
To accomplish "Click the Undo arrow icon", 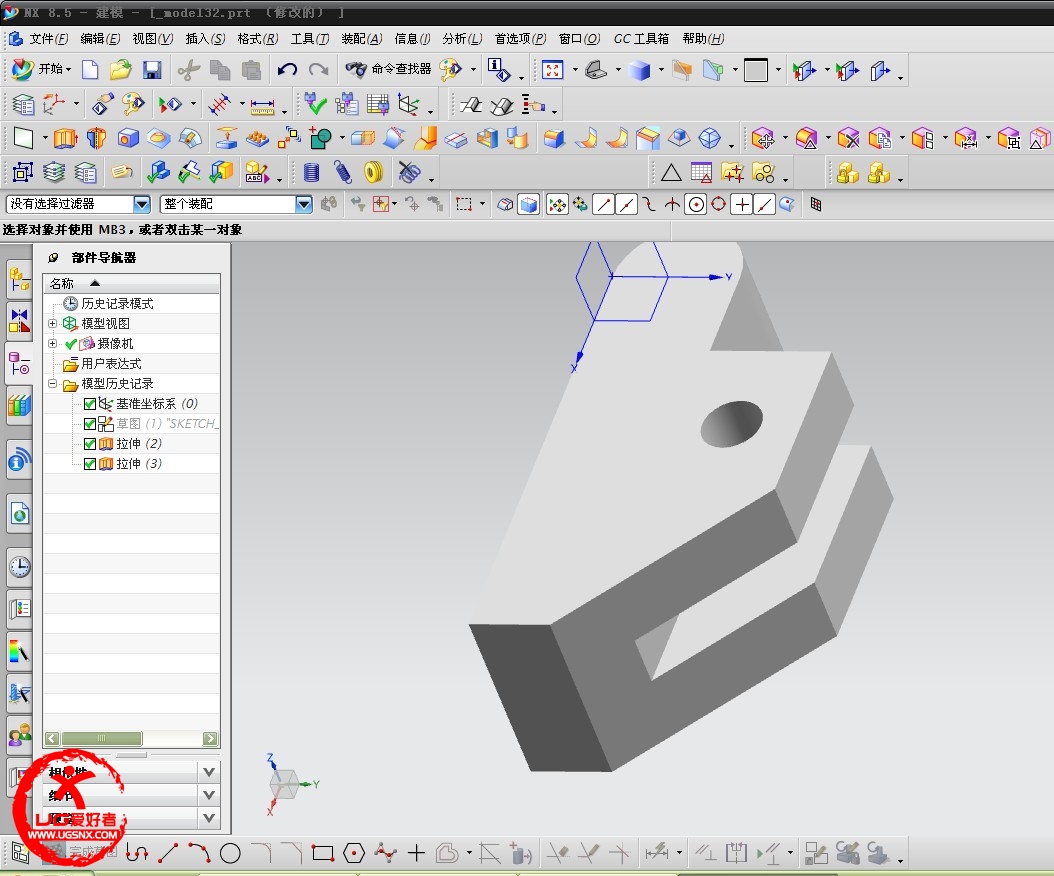I will click(288, 70).
